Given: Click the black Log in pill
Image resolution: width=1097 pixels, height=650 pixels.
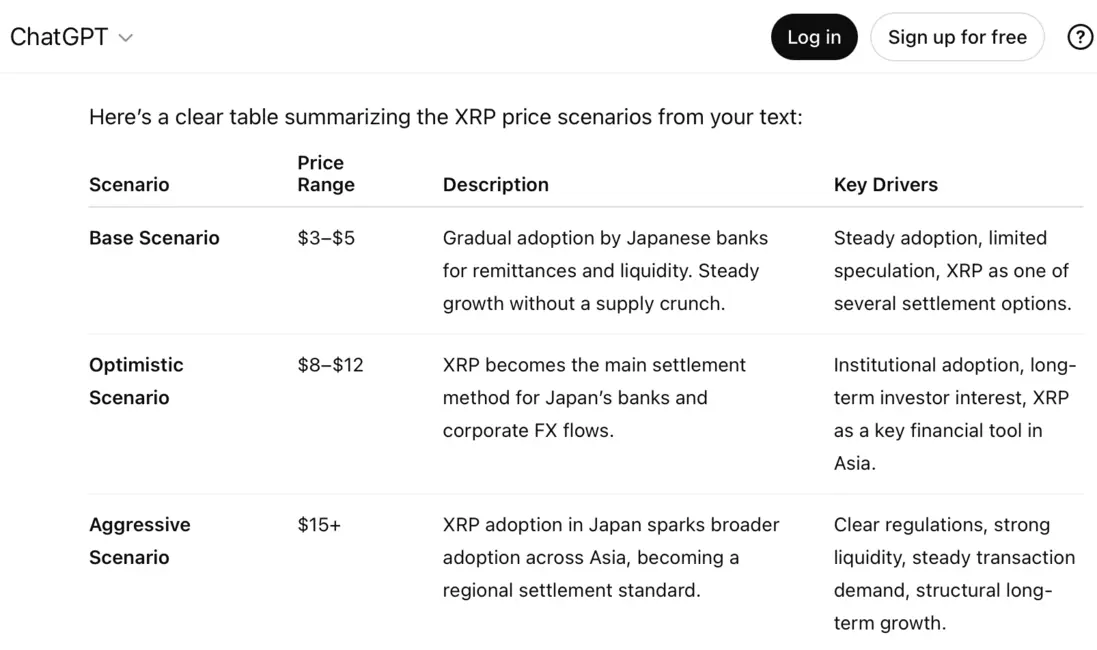Looking at the screenshot, I should pyautogui.click(x=814, y=37).
